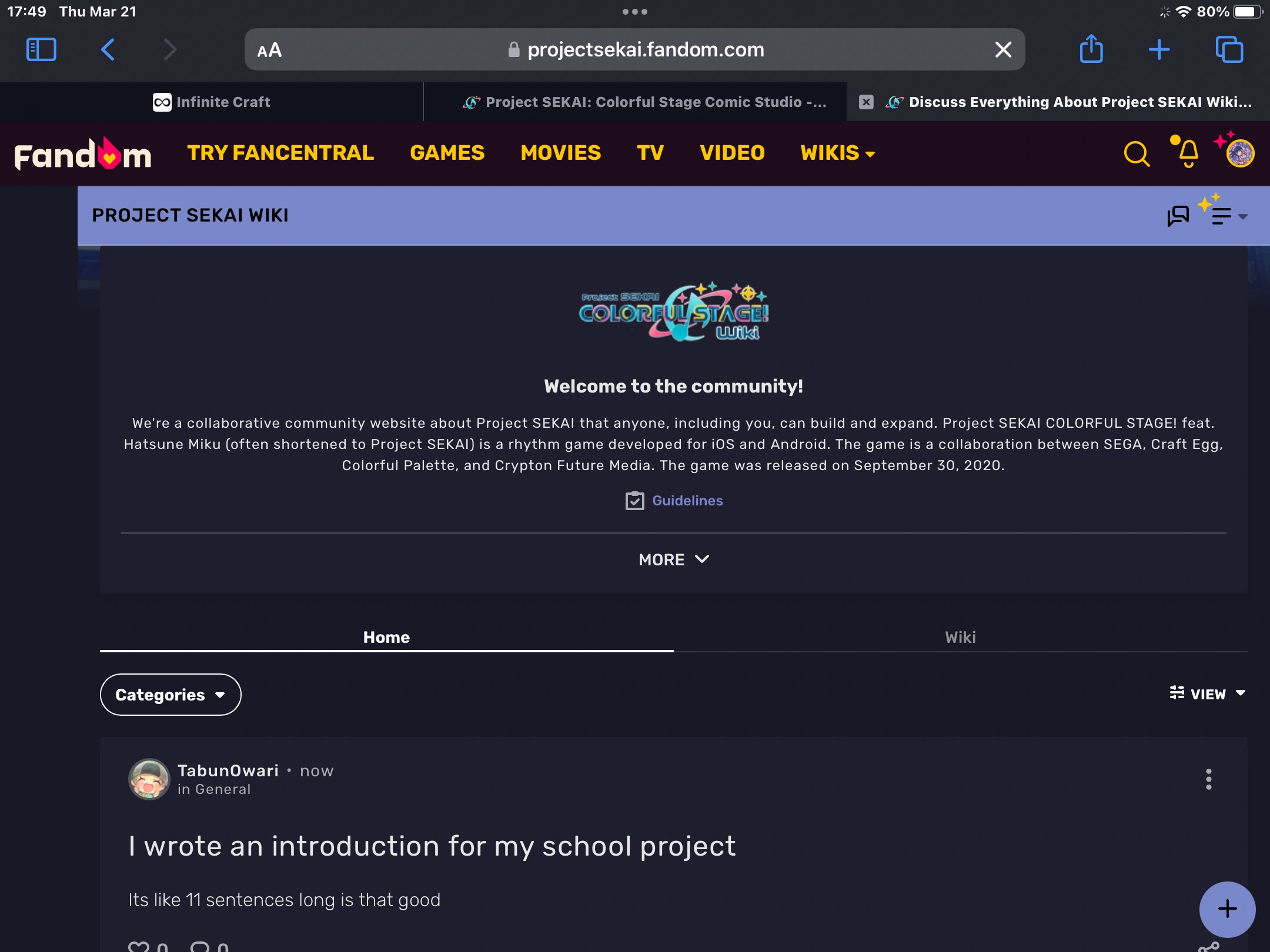Create new post with floating plus button

click(x=1227, y=909)
